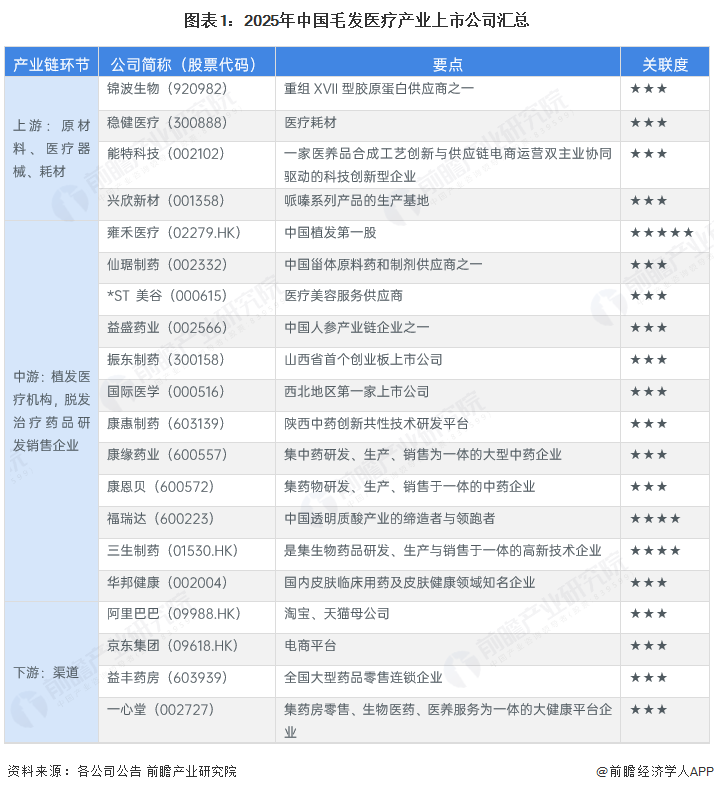The width and height of the screenshot is (714, 792).
Task: Click the 要点 column header
Action: click(x=447, y=64)
